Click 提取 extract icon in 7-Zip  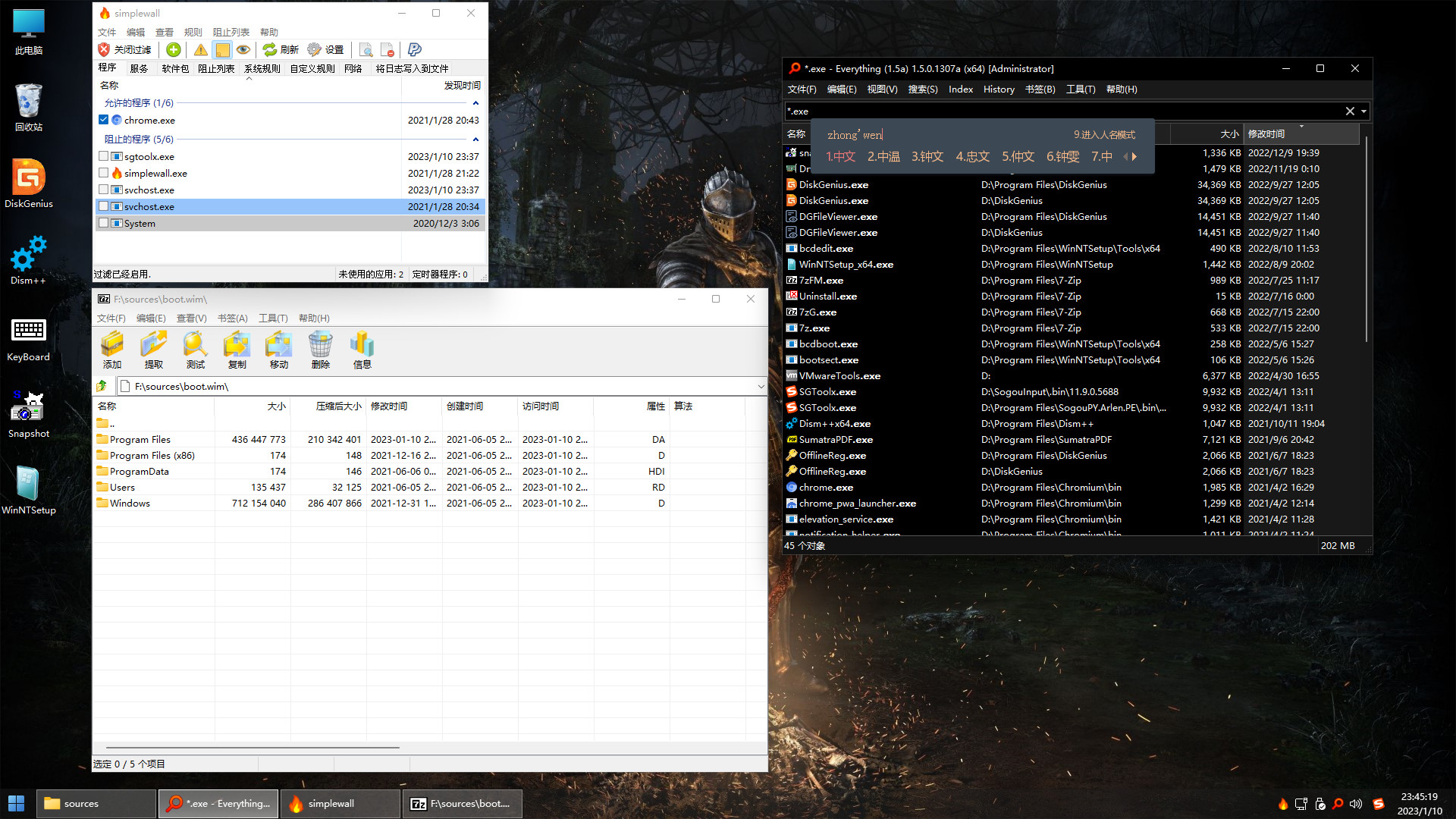154,350
